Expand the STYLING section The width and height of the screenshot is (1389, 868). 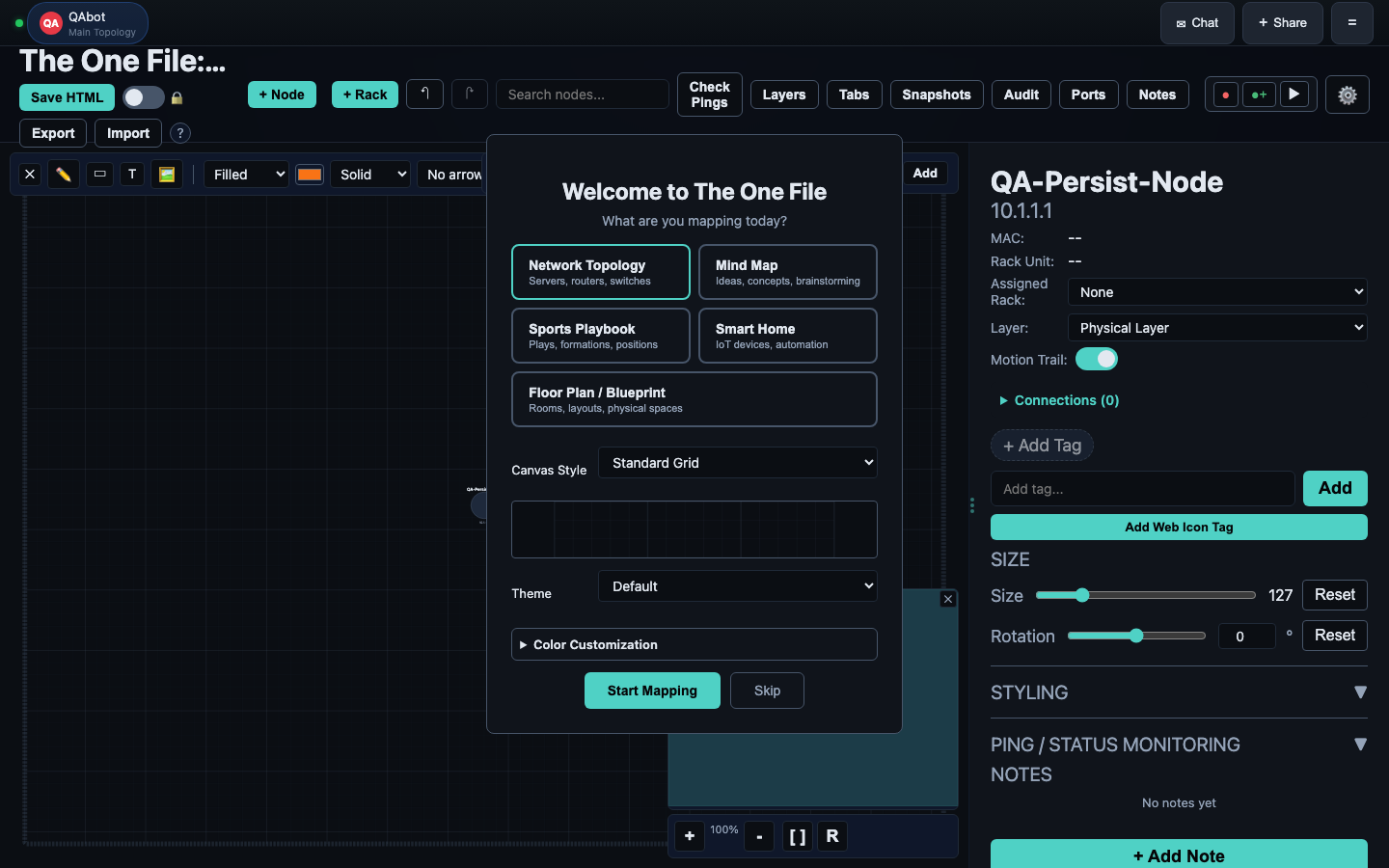[1179, 692]
